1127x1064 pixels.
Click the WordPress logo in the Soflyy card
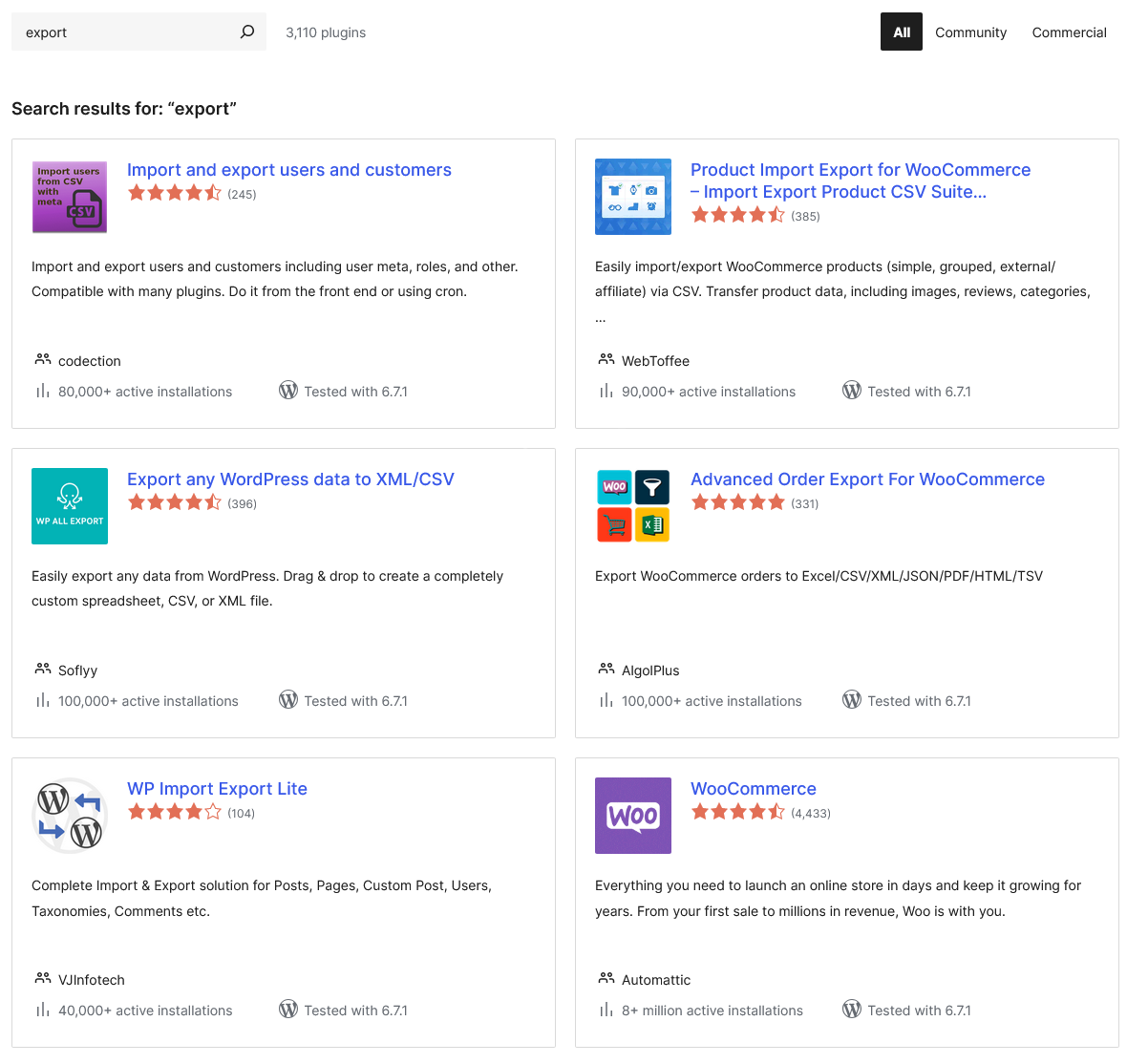(x=288, y=699)
